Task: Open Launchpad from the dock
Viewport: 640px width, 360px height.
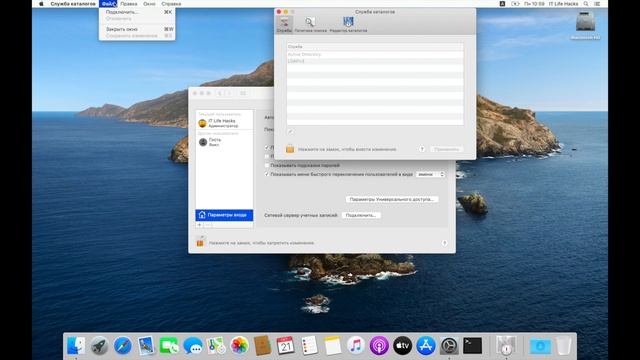Action: click(99, 346)
